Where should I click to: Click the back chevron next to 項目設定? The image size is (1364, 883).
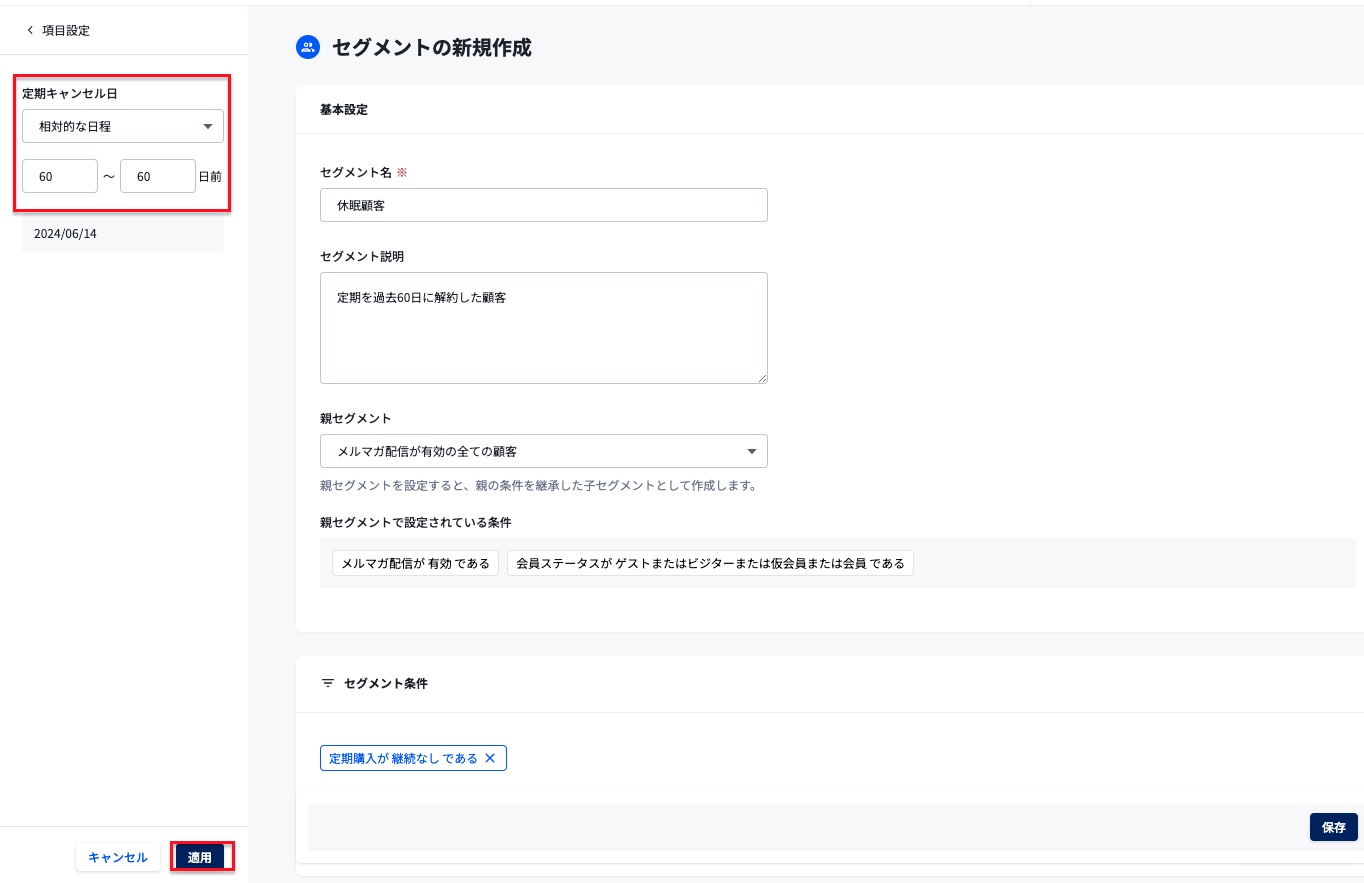coord(30,29)
